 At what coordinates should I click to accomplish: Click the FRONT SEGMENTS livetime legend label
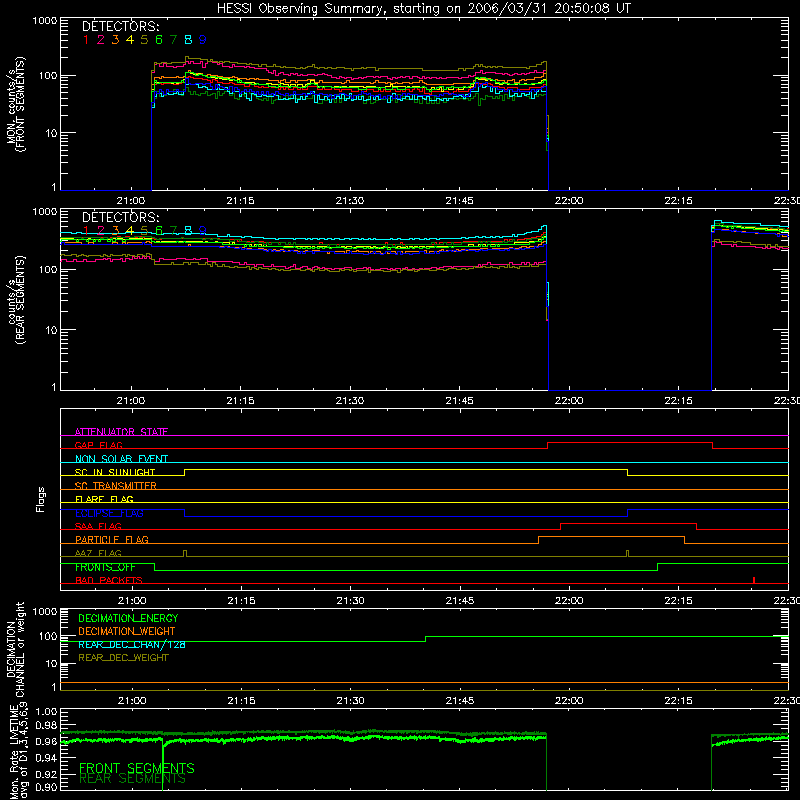(137, 768)
